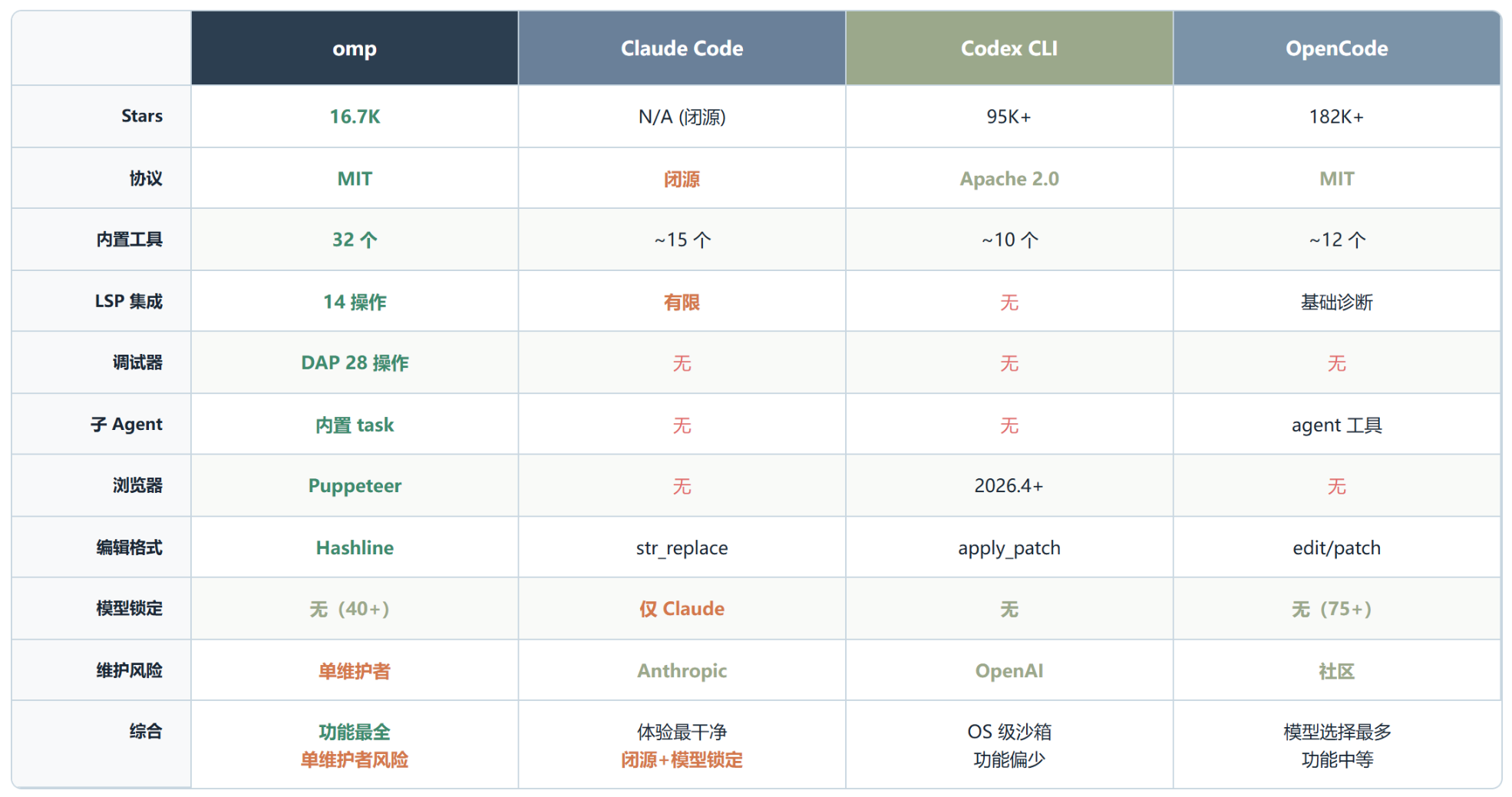Click the ~10 个 tools cell

click(1009, 240)
